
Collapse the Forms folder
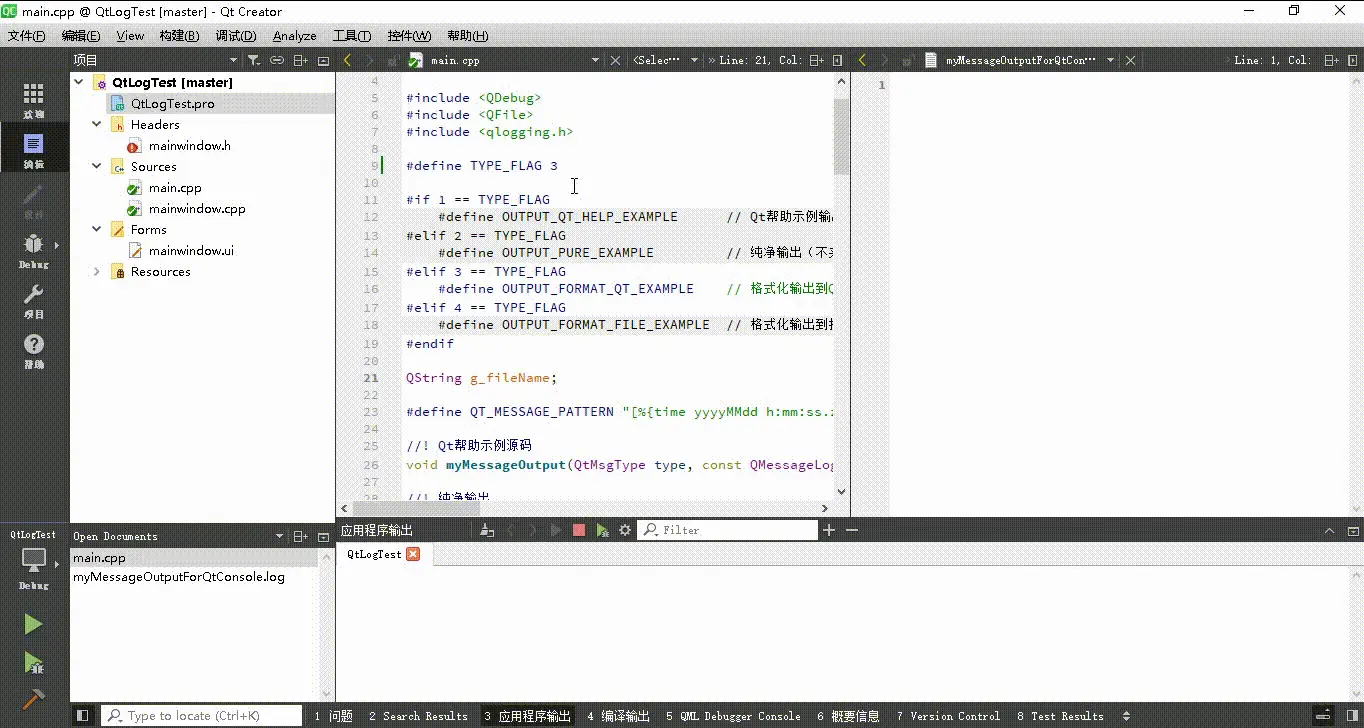[x=97, y=229]
